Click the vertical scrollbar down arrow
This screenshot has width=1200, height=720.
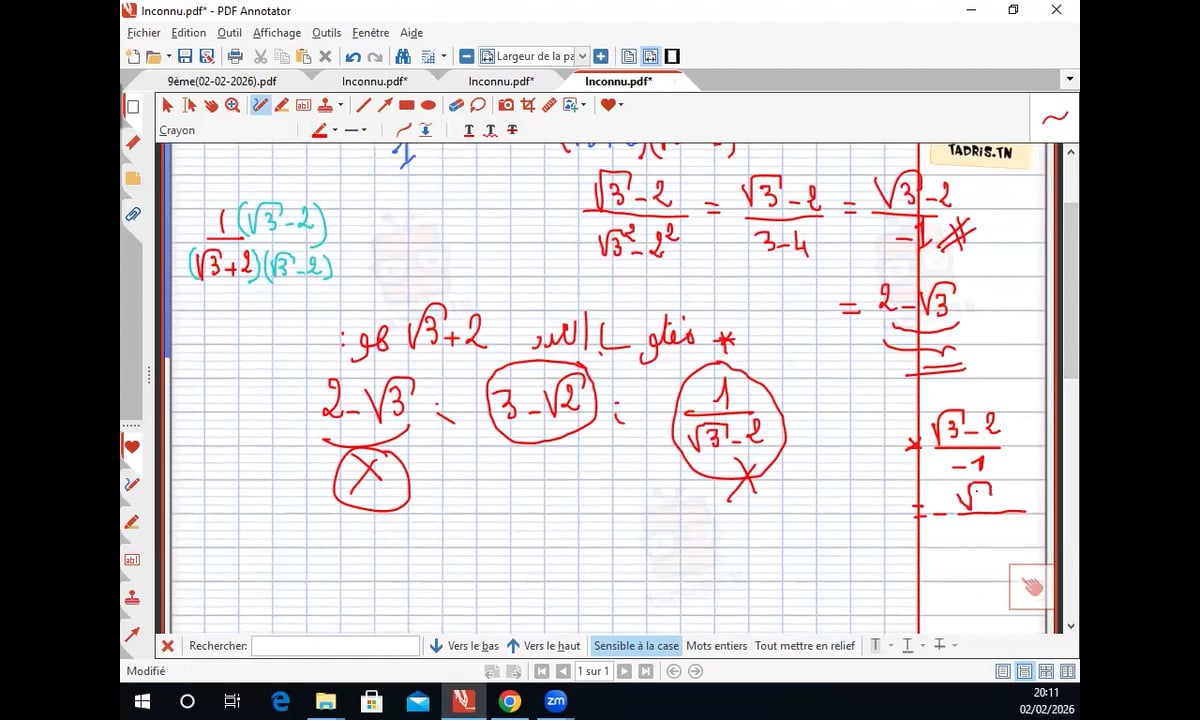[1071, 626]
